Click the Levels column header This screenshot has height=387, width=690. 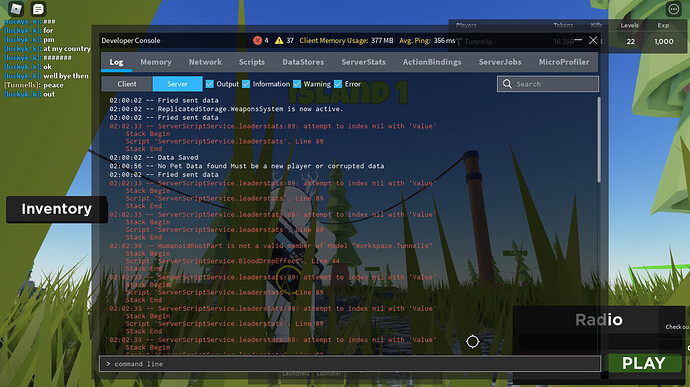tap(629, 26)
